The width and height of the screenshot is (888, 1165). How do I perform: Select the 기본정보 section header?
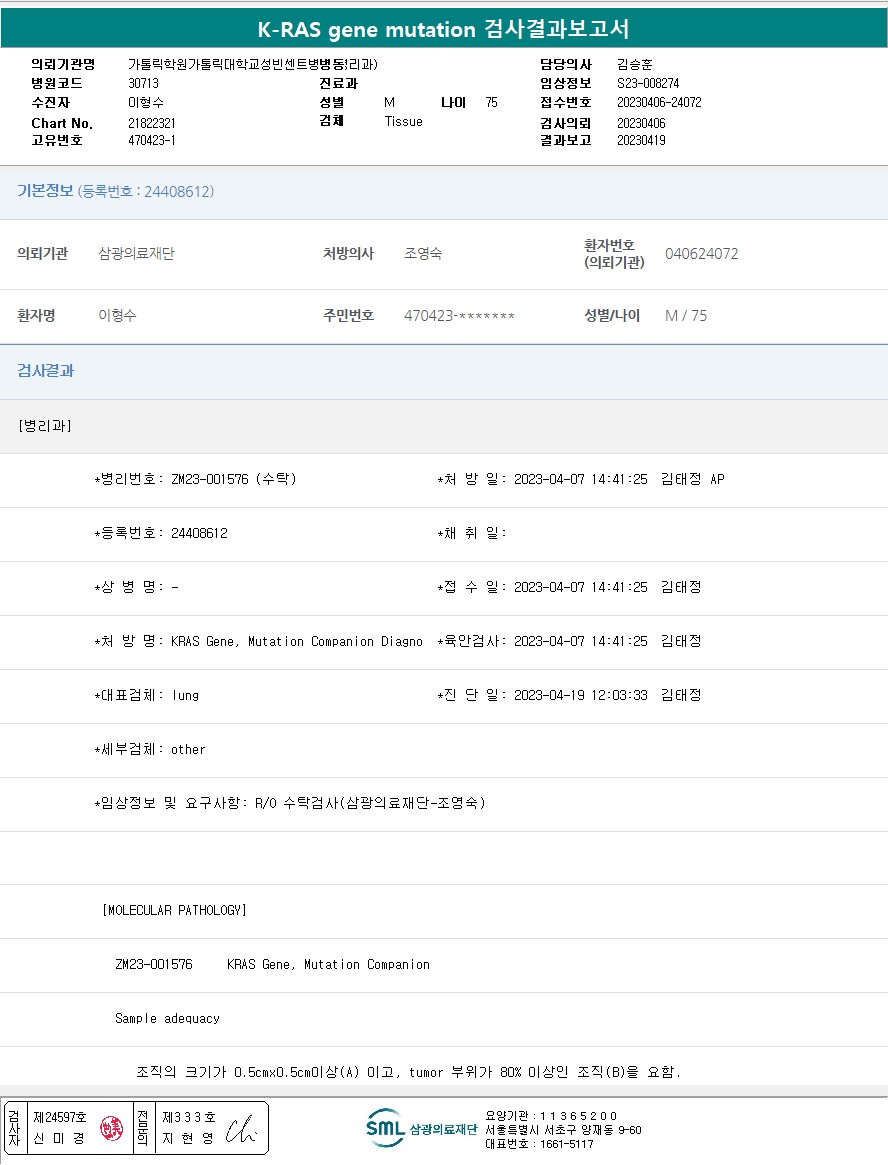pyautogui.click(x=46, y=191)
